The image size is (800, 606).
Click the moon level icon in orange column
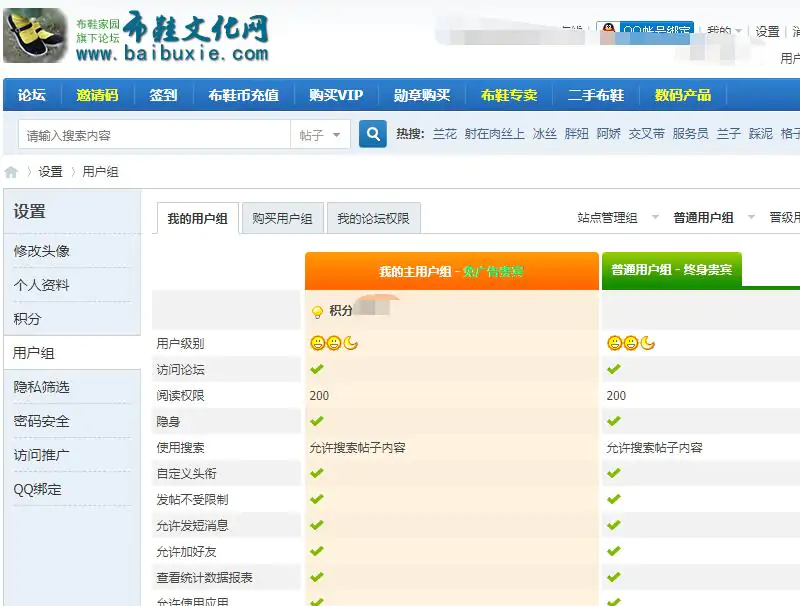pyautogui.click(x=351, y=343)
